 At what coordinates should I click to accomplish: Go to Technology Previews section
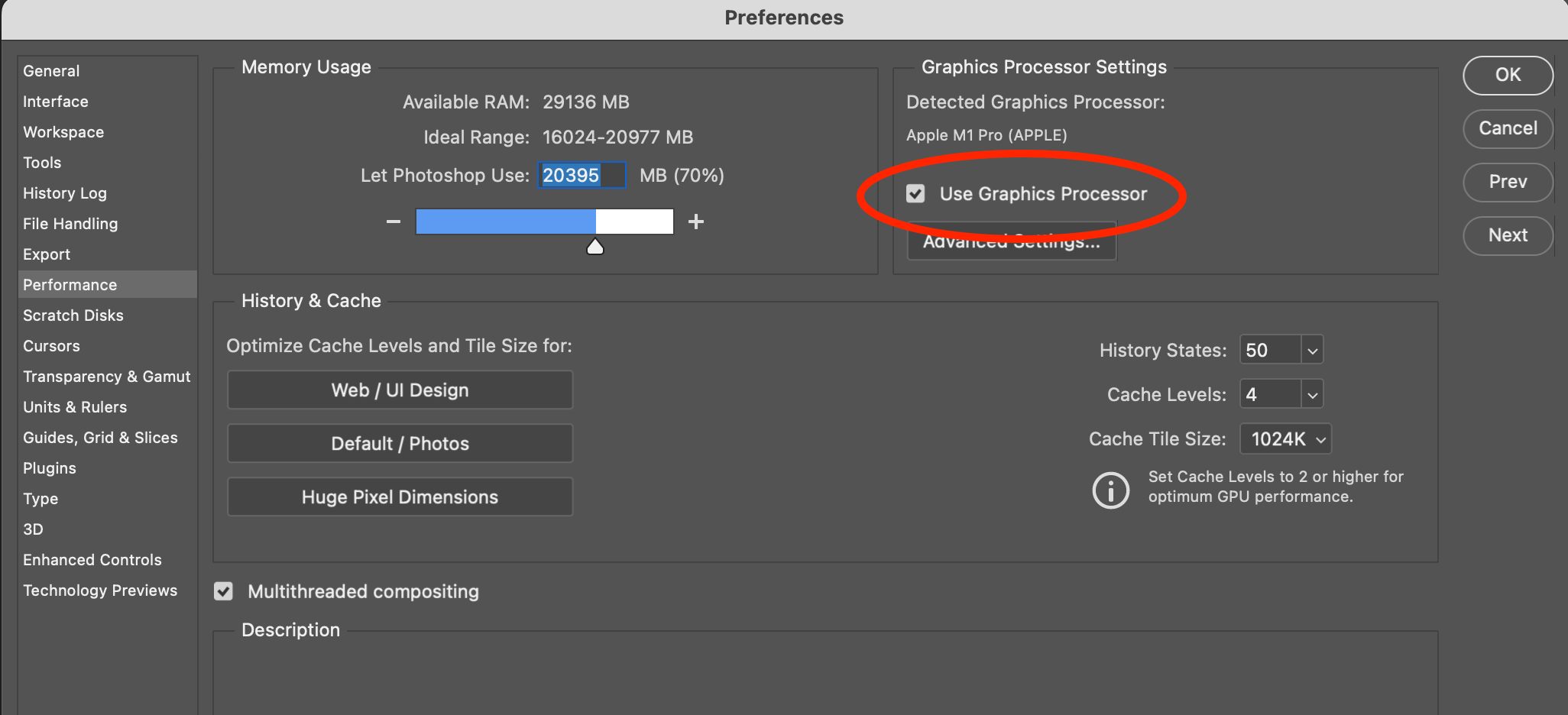point(100,590)
